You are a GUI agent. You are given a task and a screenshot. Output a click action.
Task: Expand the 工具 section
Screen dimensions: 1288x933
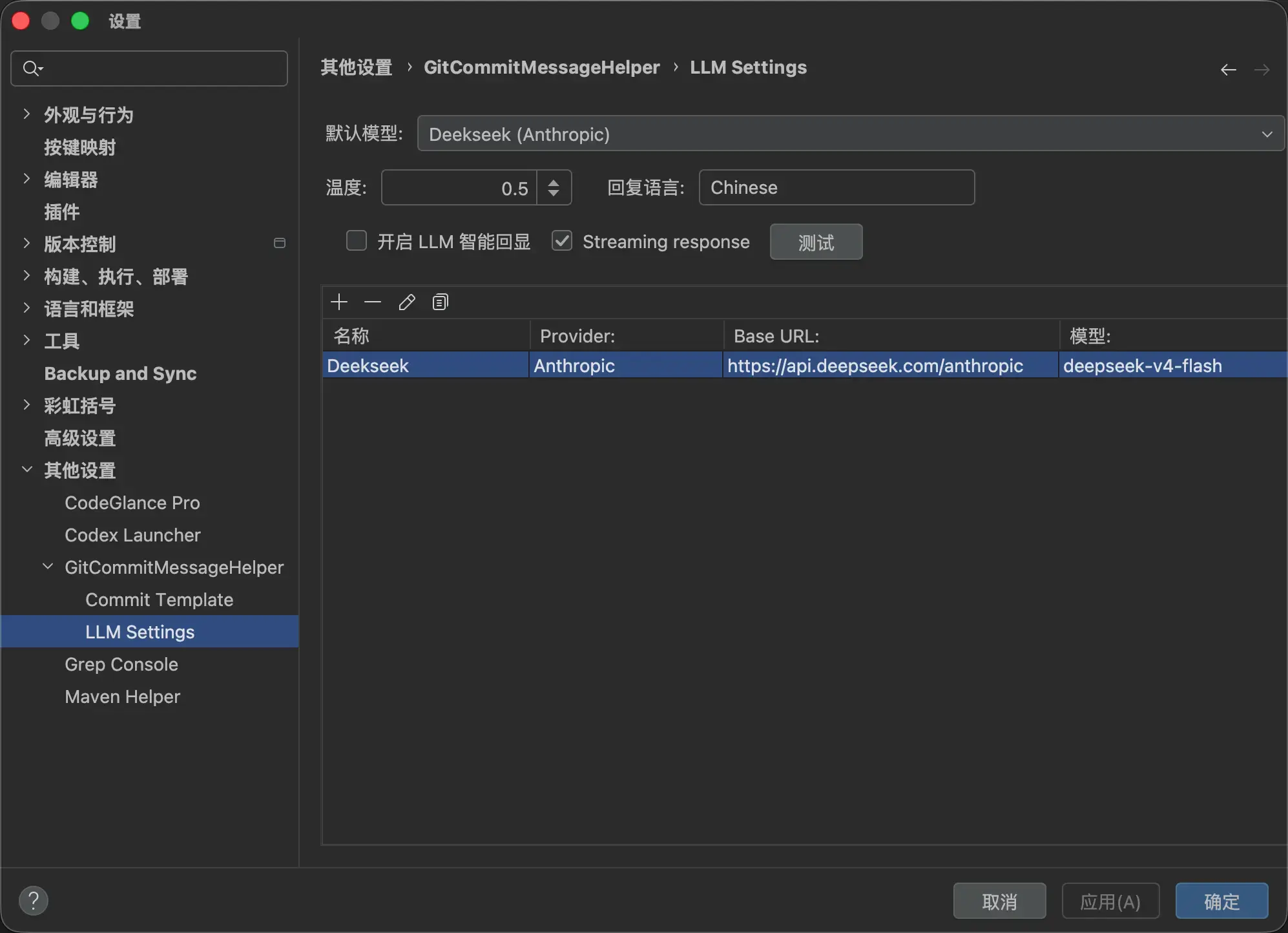[26, 341]
